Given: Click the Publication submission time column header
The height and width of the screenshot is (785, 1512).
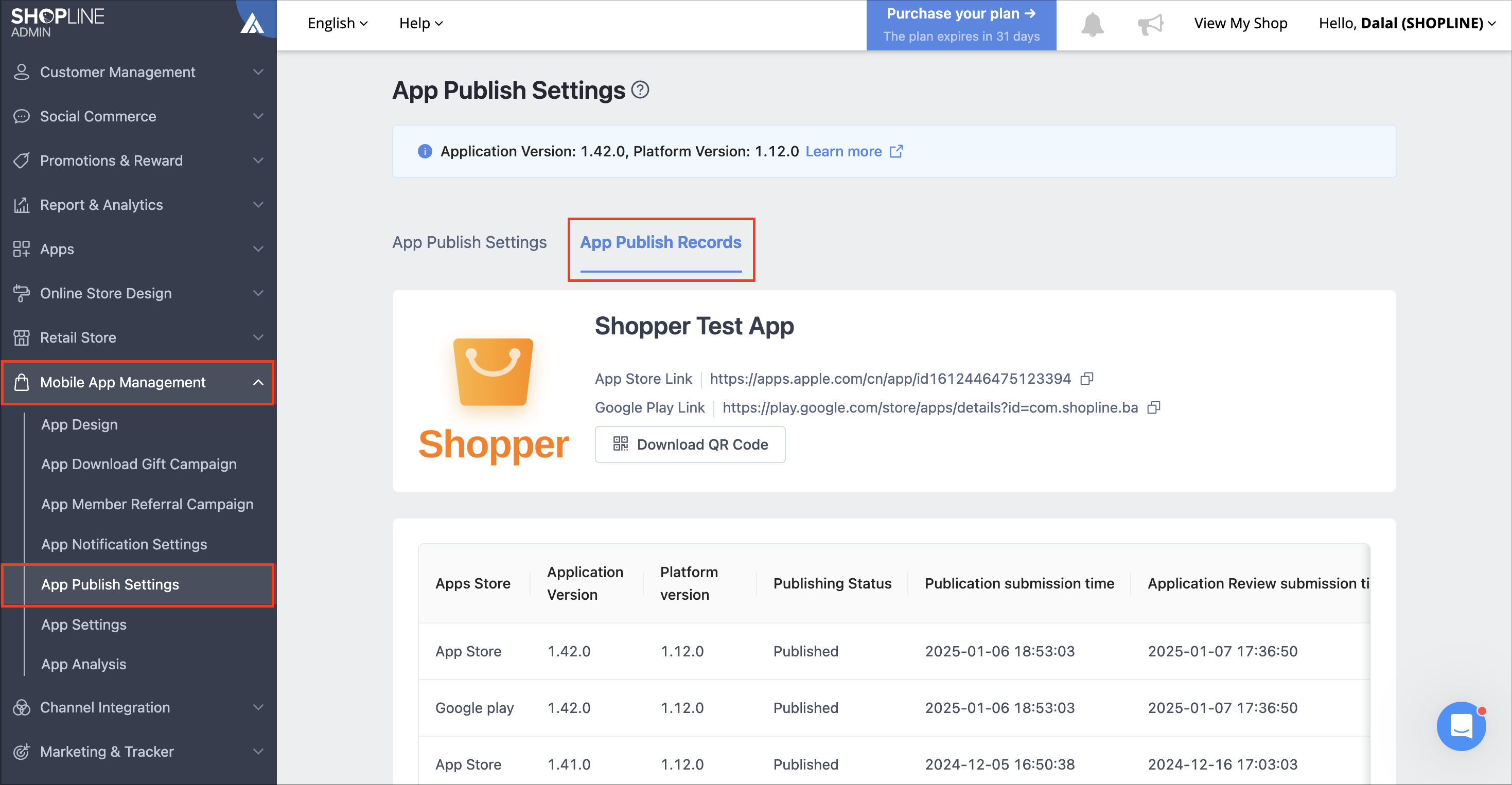Looking at the screenshot, I should (1019, 584).
